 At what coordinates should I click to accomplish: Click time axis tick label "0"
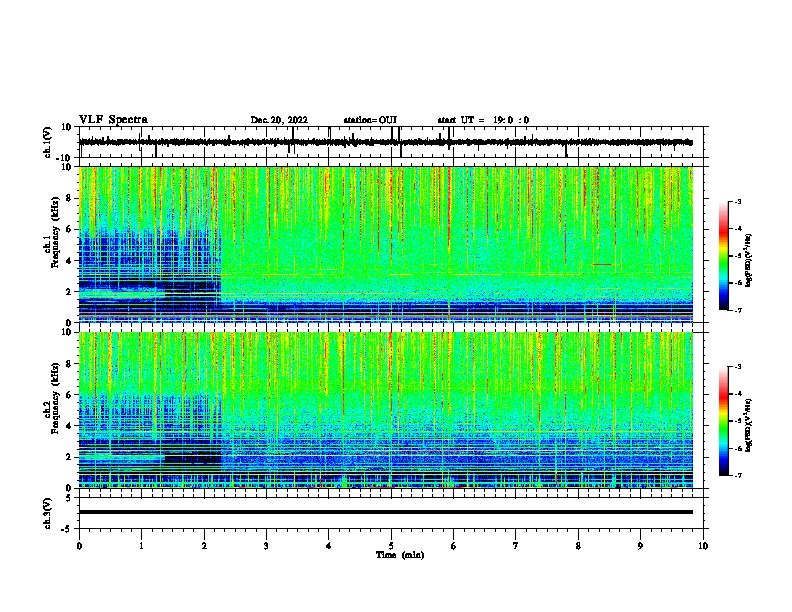[x=79, y=546]
